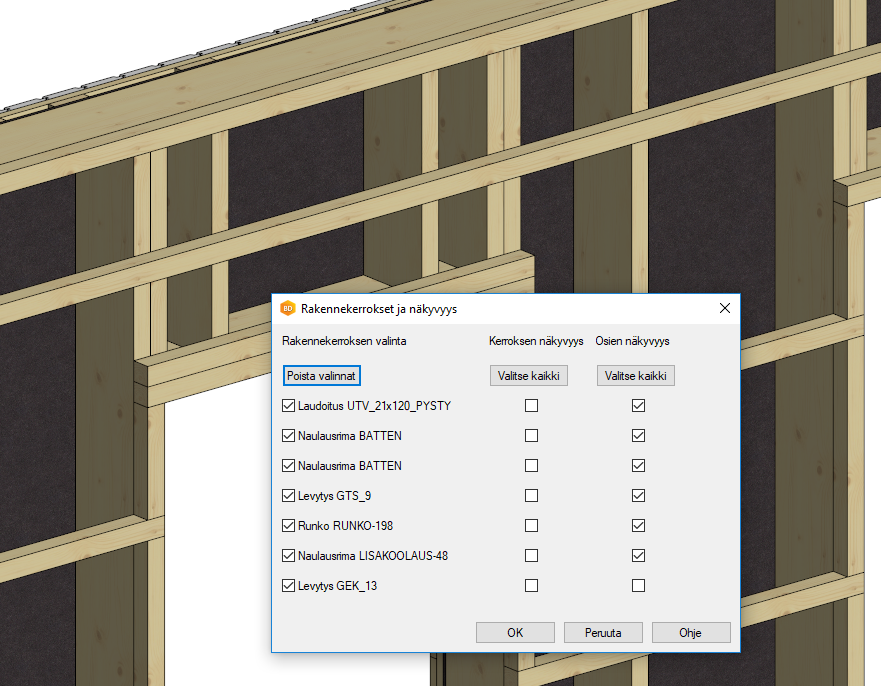This screenshot has height=686, width=881.
Task: Uncheck layer Laudoitus UTV_21x120_PYSTY selection
Action: (x=288, y=406)
